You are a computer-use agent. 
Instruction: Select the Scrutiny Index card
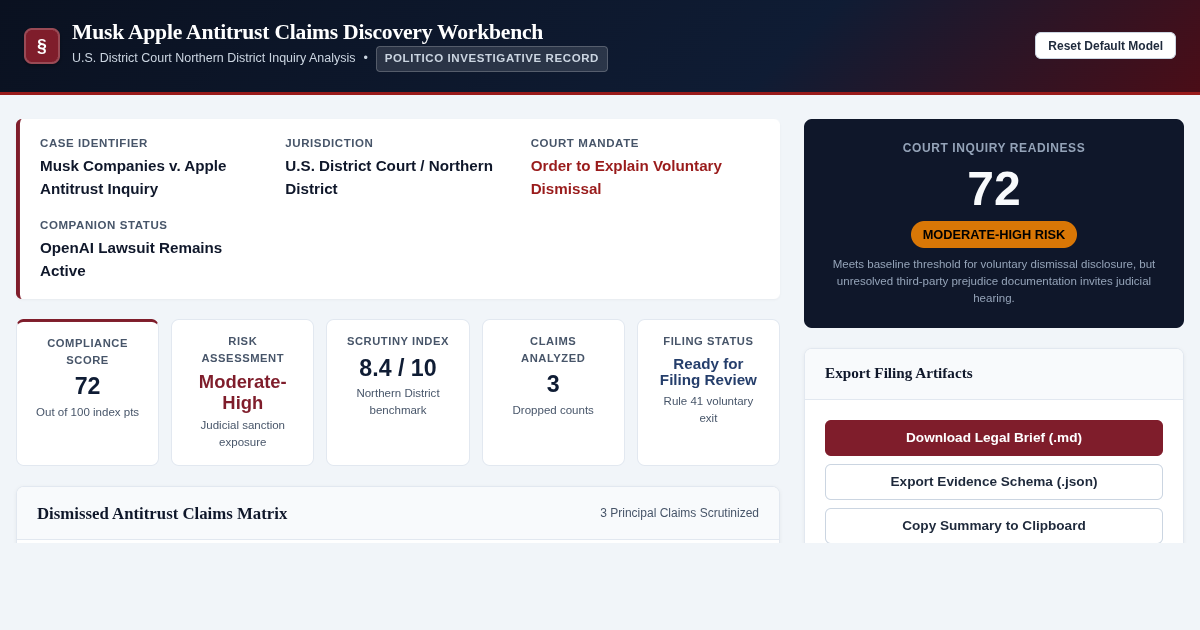click(398, 393)
